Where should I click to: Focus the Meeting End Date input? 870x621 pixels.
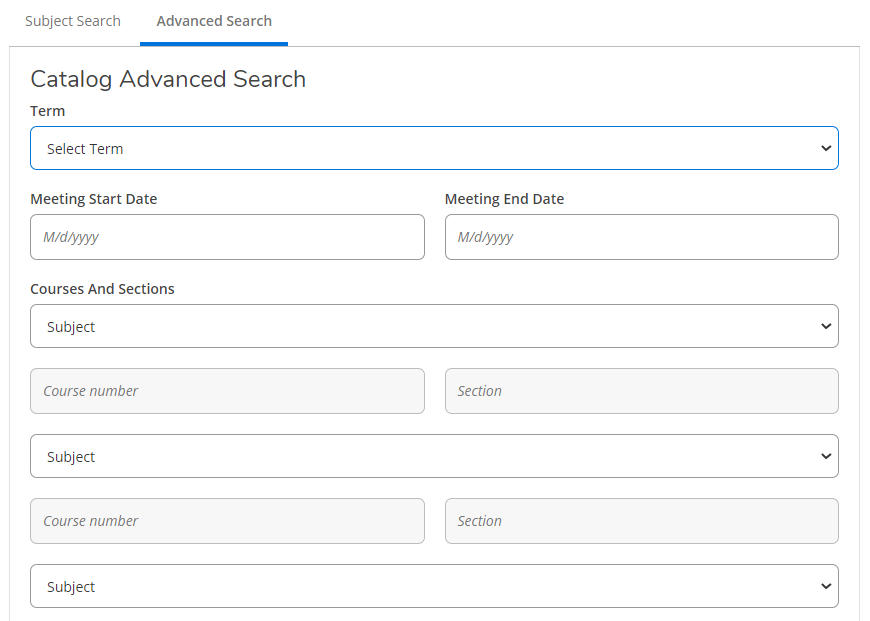[x=641, y=237]
